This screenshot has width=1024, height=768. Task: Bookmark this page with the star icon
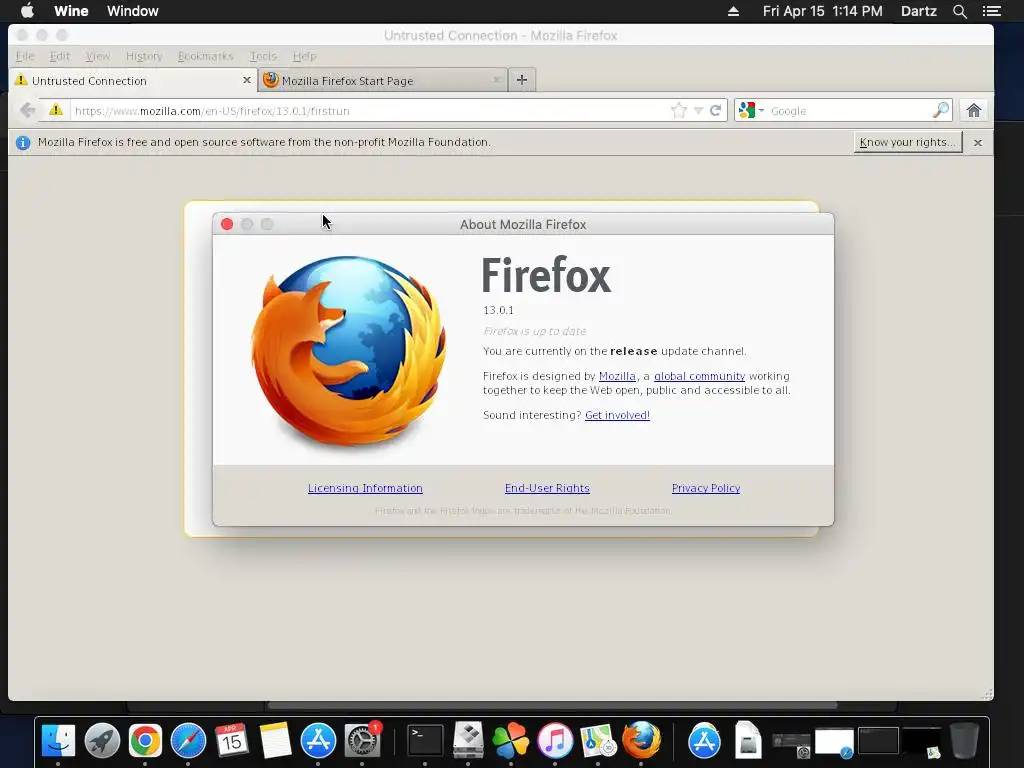(679, 110)
